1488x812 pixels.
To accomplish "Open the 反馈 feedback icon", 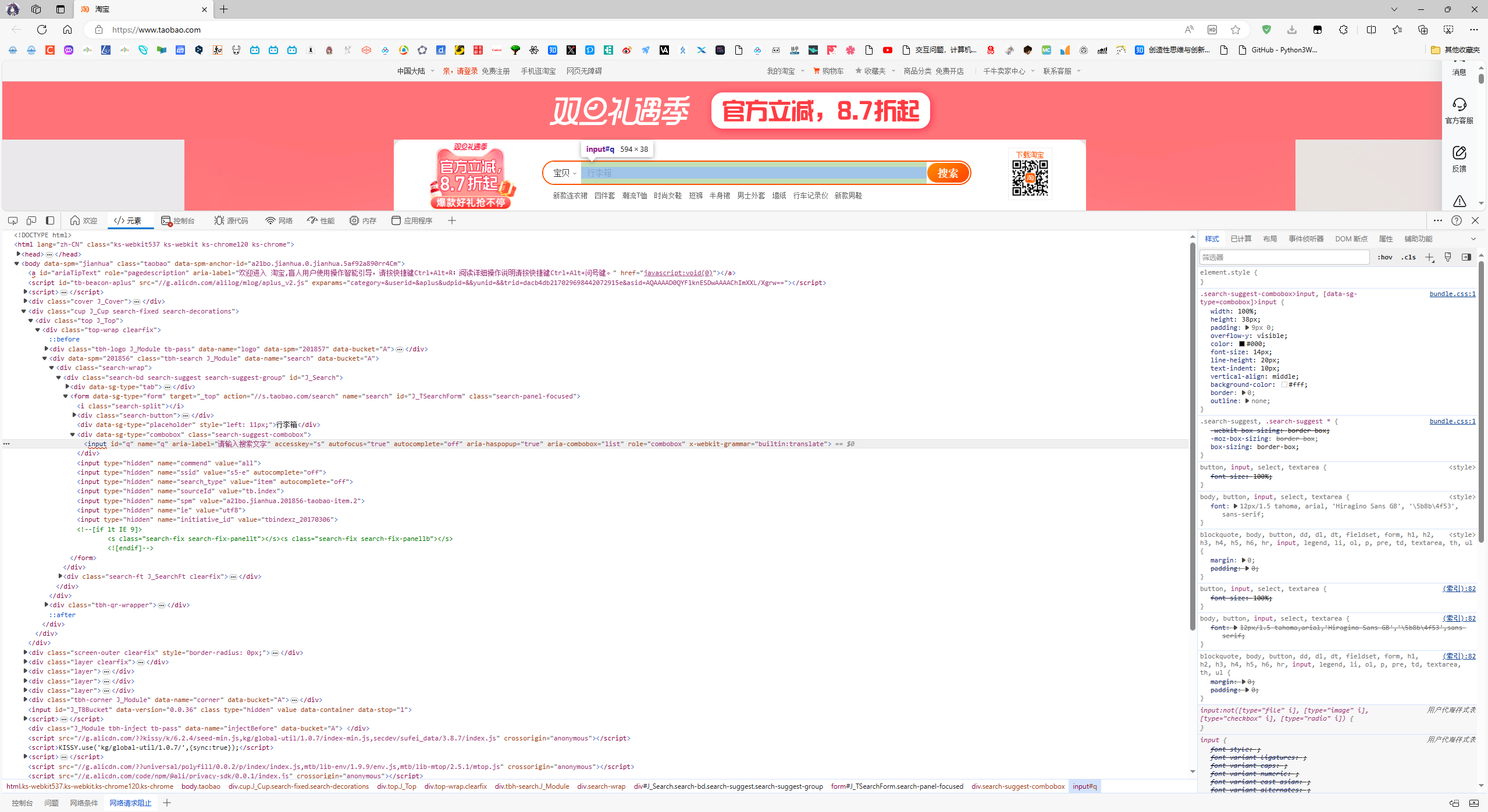I will coord(1459,159).
